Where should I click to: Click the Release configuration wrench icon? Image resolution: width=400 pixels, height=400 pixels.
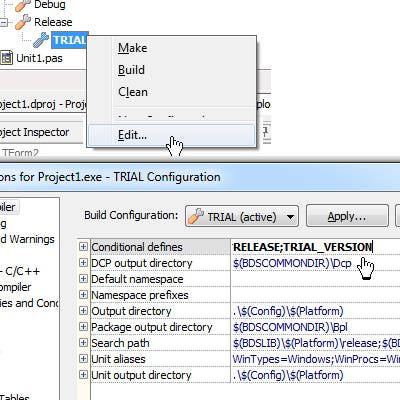pyautogui.click(x=23, y=22)
